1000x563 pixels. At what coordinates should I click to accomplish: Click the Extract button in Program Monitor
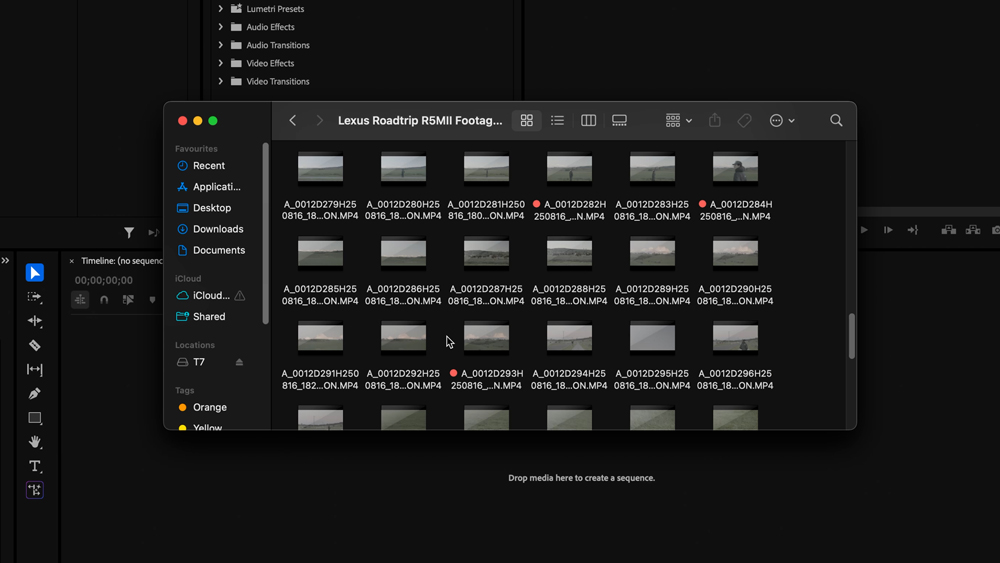click(973, 230)
